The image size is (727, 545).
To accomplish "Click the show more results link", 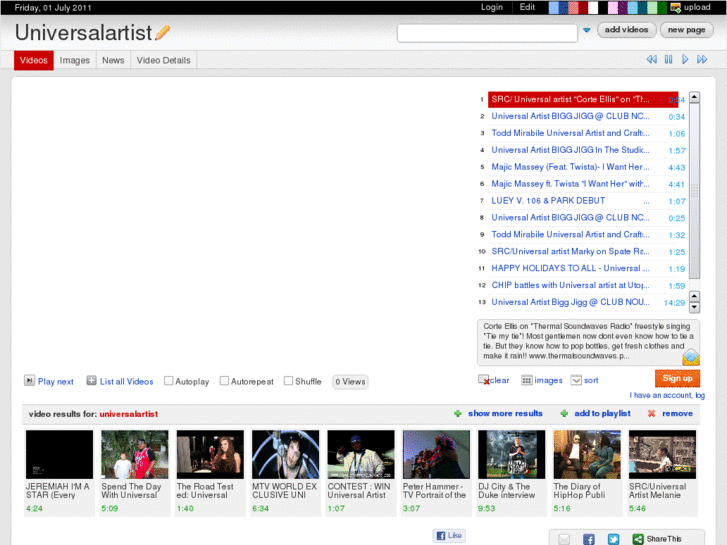I will (x=505, y=413).
